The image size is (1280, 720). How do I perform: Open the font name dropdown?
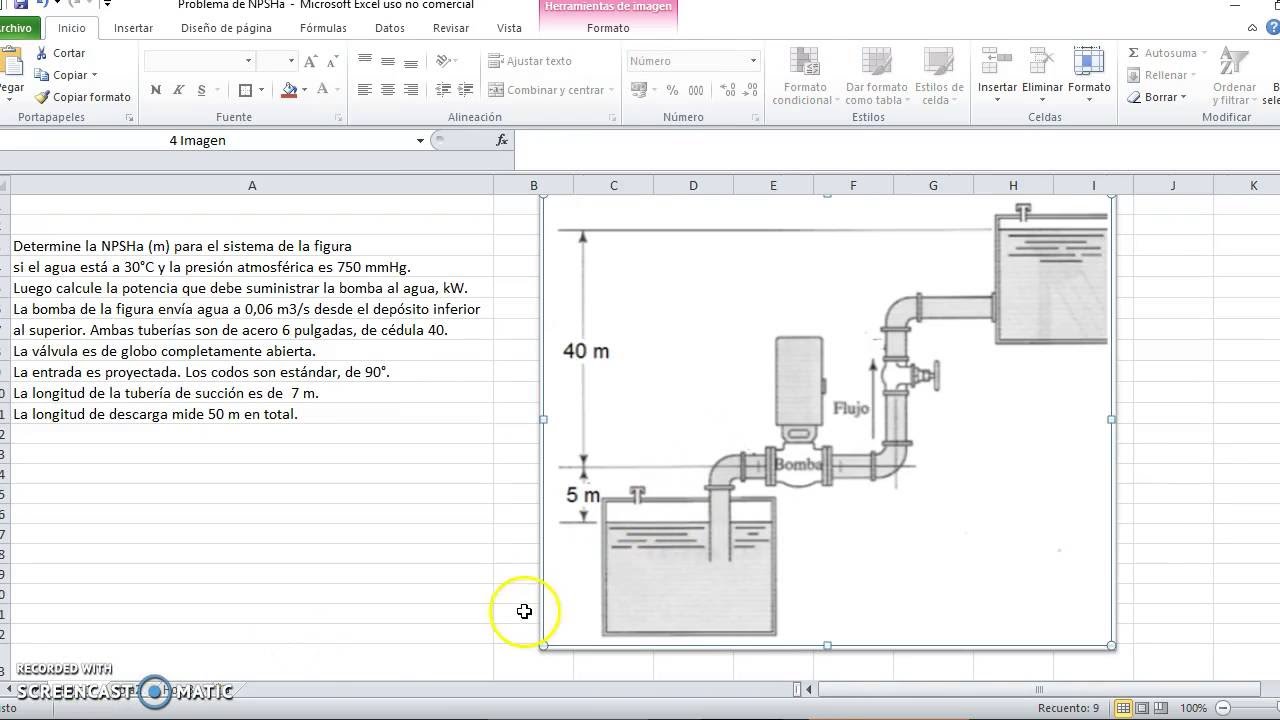coord(249,61)
